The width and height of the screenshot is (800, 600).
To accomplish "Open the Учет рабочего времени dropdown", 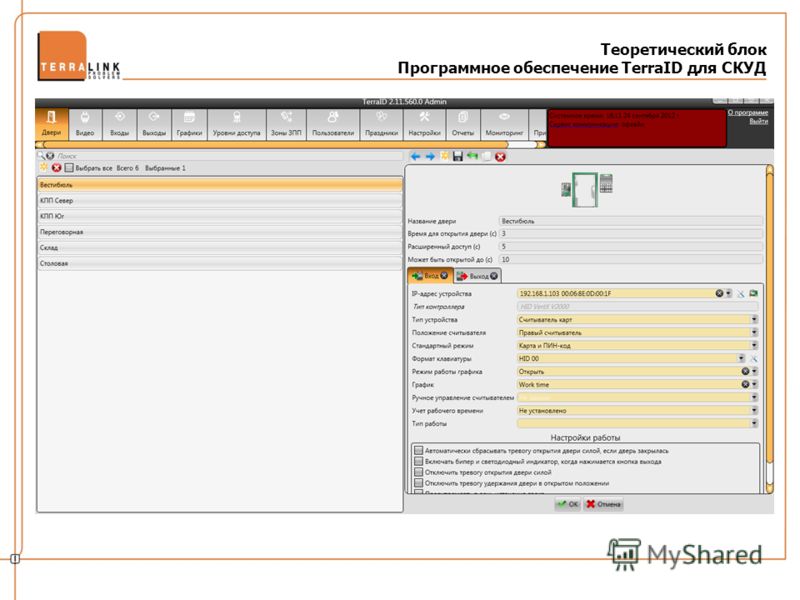I will [x=754, y=410].
